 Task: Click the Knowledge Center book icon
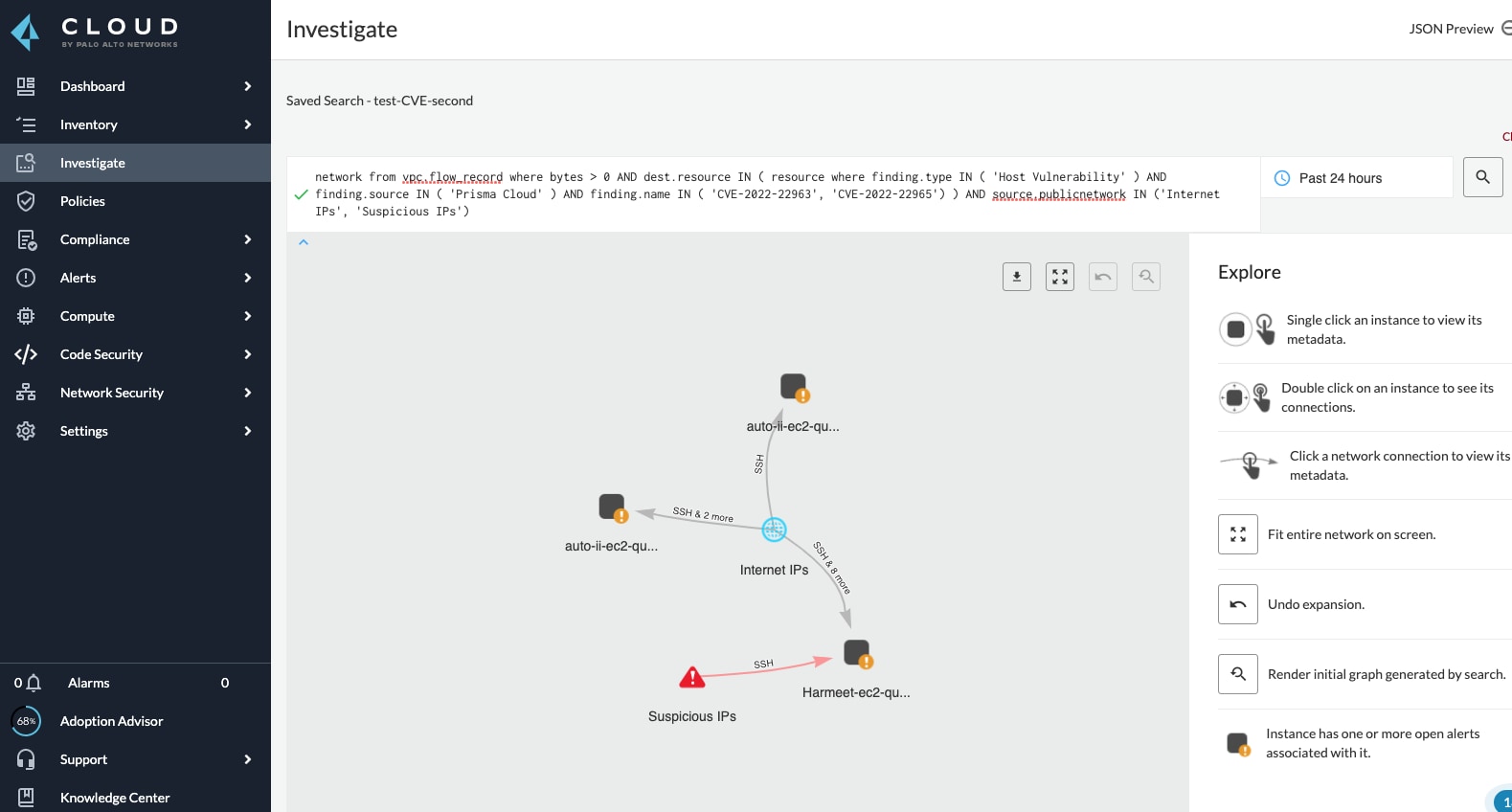(x=26, y=797)
